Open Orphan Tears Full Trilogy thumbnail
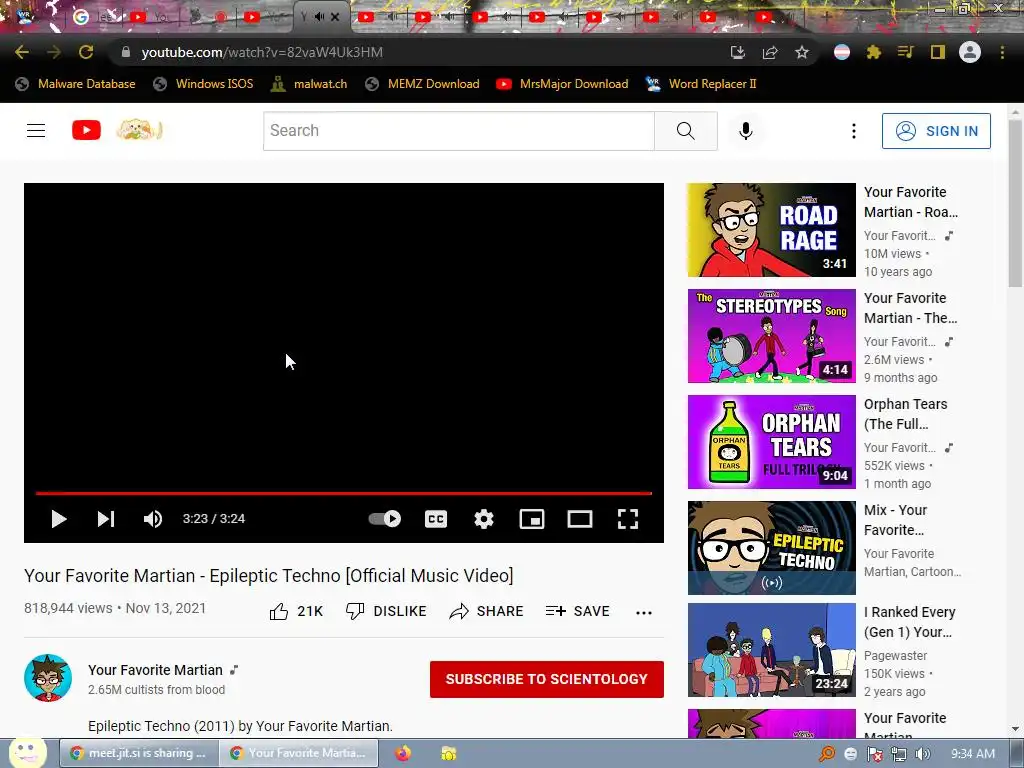This screenshot has height=768, width=1024. (x=771, y=441)
